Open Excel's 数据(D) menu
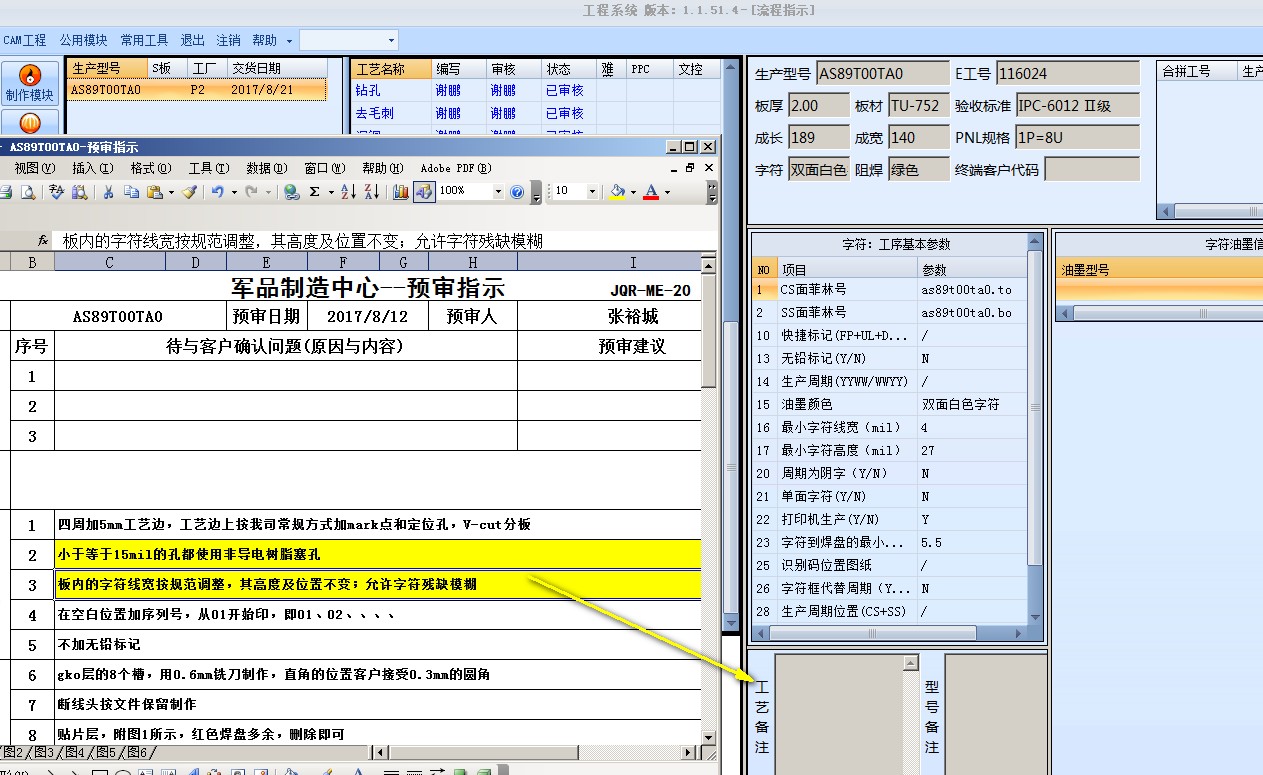Image resolution: width=1263 pixels, height=775 pixels. [265, 168]
